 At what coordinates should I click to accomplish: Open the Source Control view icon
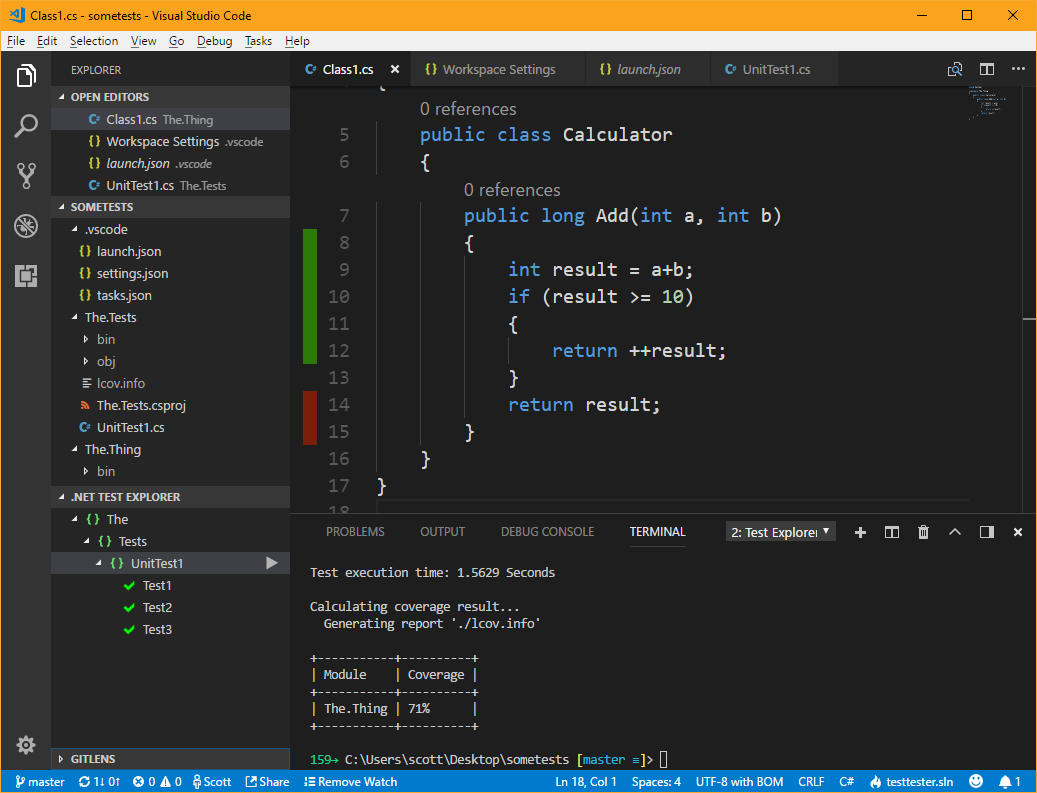pos(26,176)
